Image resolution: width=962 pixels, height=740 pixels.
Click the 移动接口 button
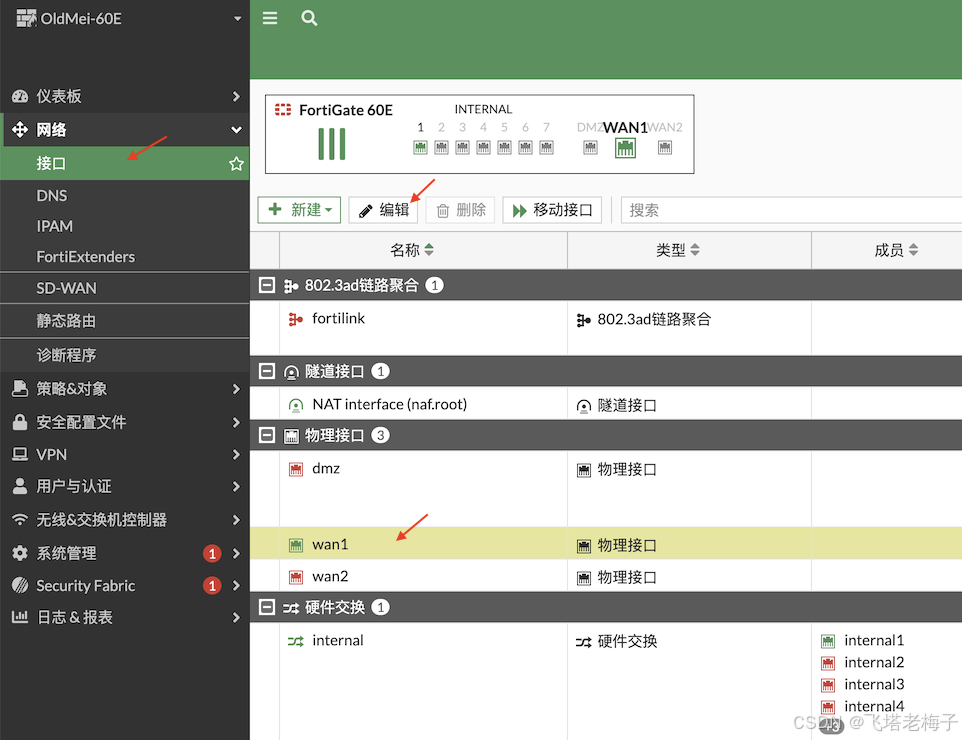coord(552,210)
